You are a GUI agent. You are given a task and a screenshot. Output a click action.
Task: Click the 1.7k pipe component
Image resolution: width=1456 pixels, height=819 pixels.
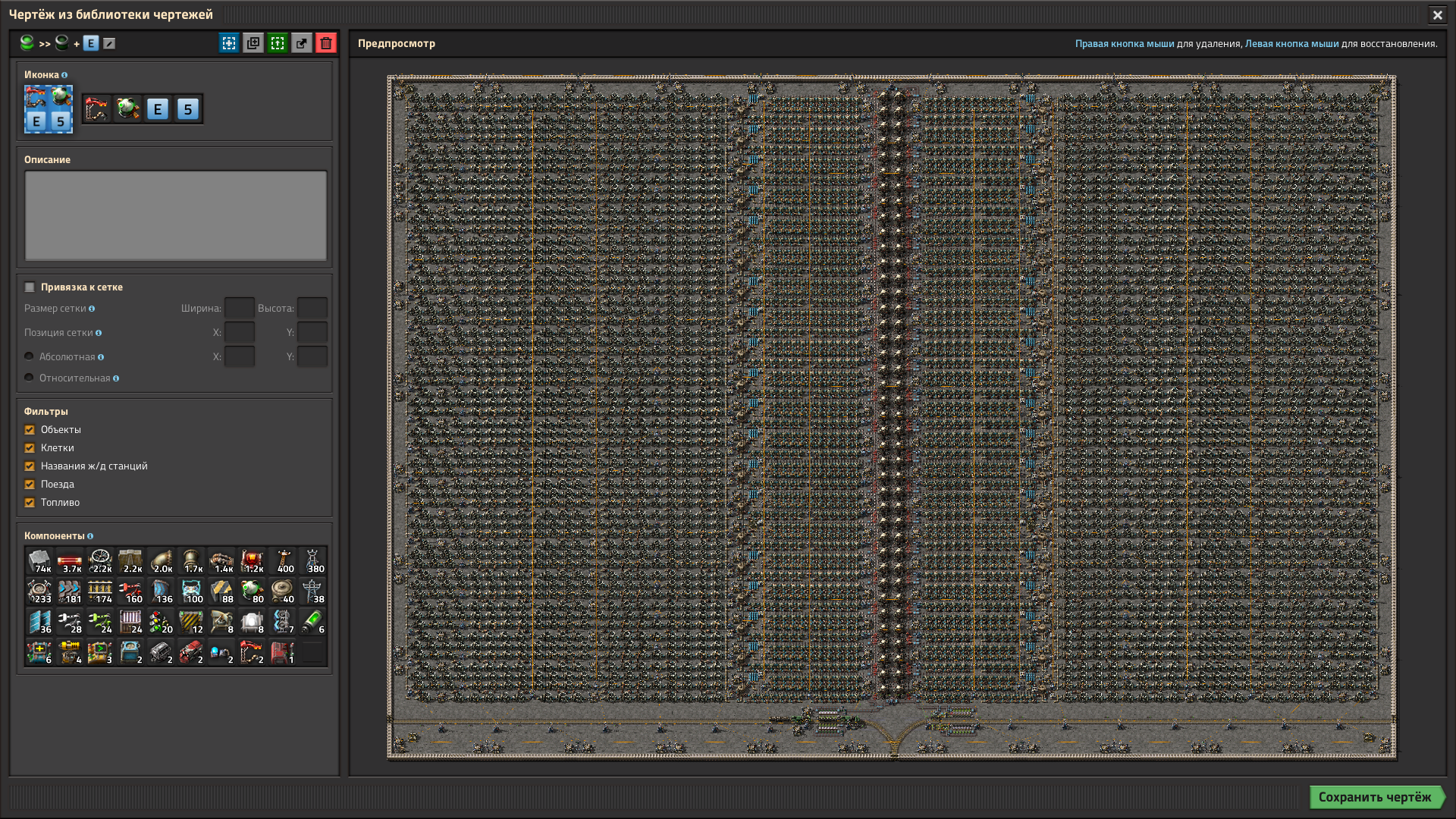191,561
